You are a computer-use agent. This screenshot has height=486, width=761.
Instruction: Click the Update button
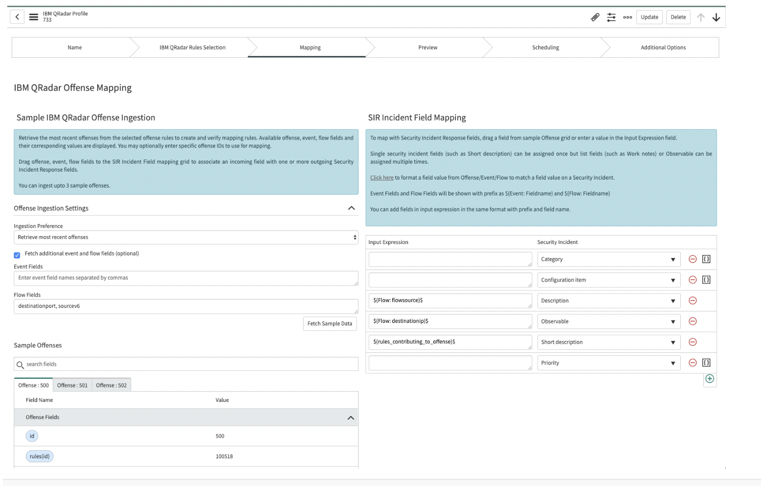point(649,17)
